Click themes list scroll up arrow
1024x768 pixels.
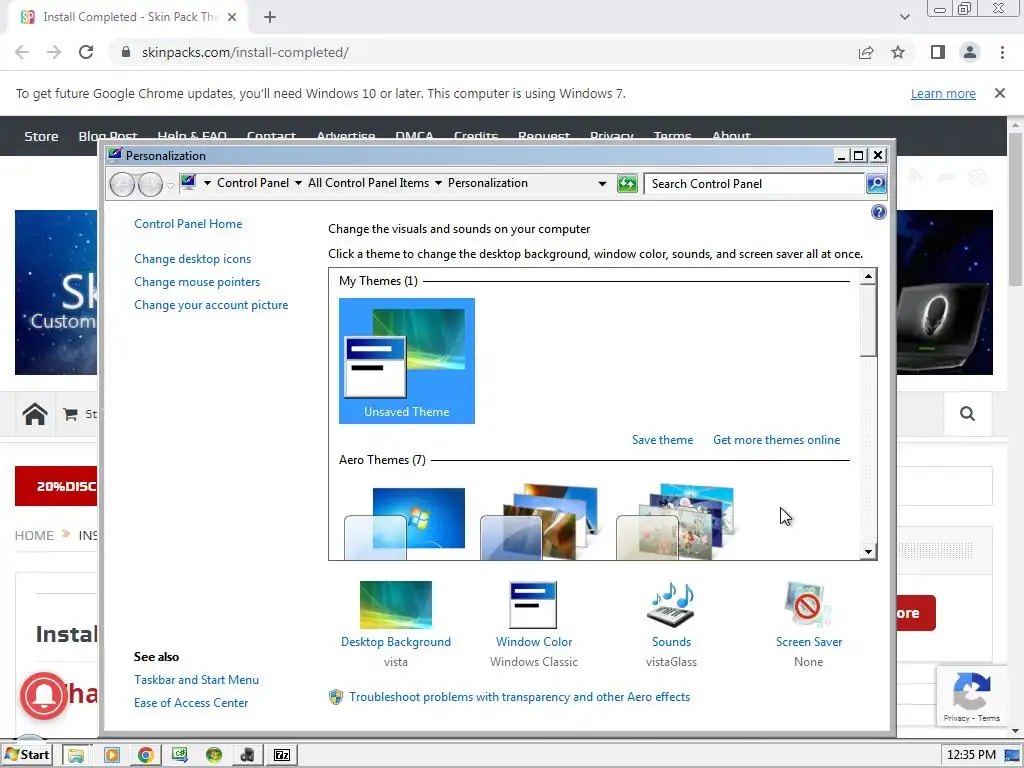[868, 277]
